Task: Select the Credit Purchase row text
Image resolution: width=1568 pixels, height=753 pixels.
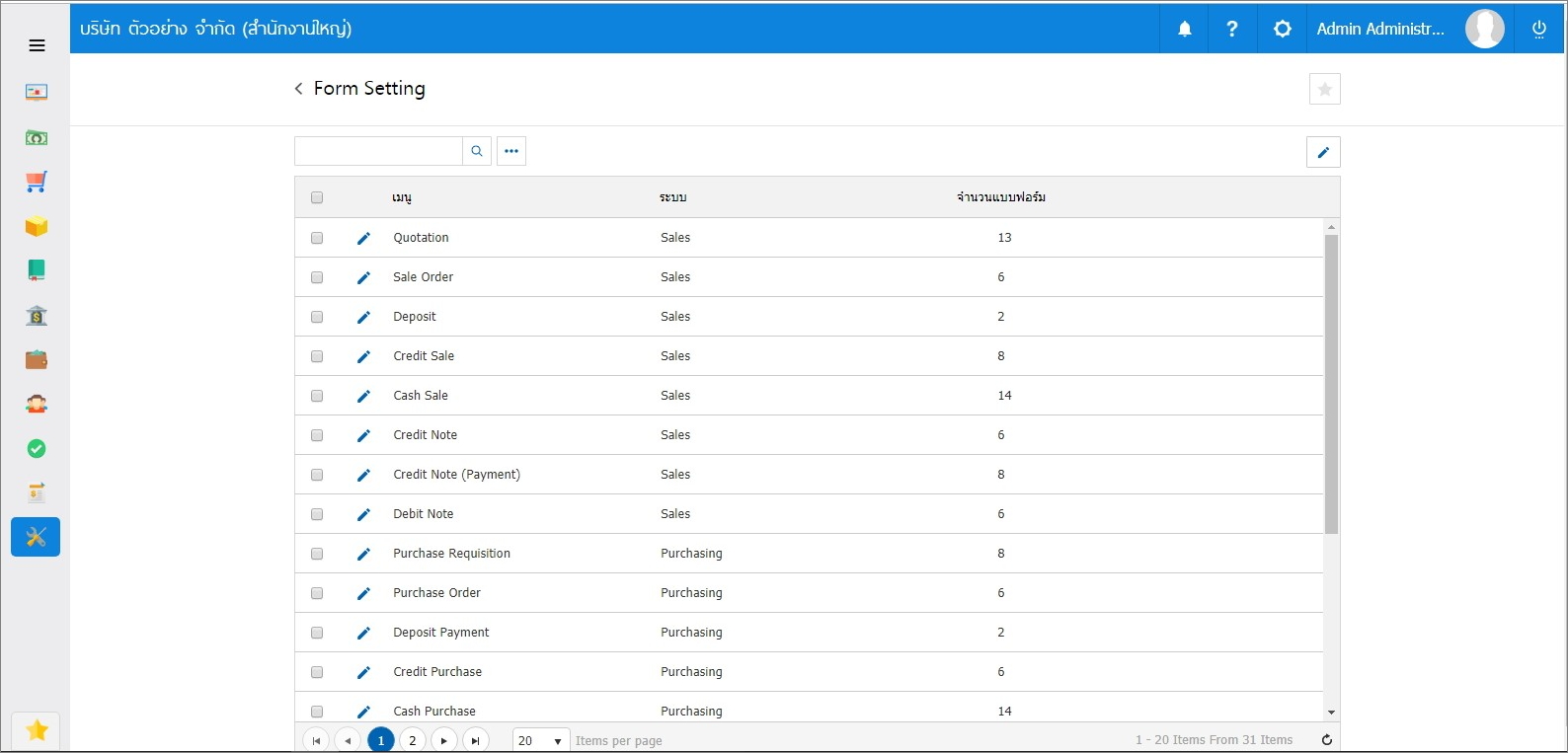Action: (x=437, y=672)
